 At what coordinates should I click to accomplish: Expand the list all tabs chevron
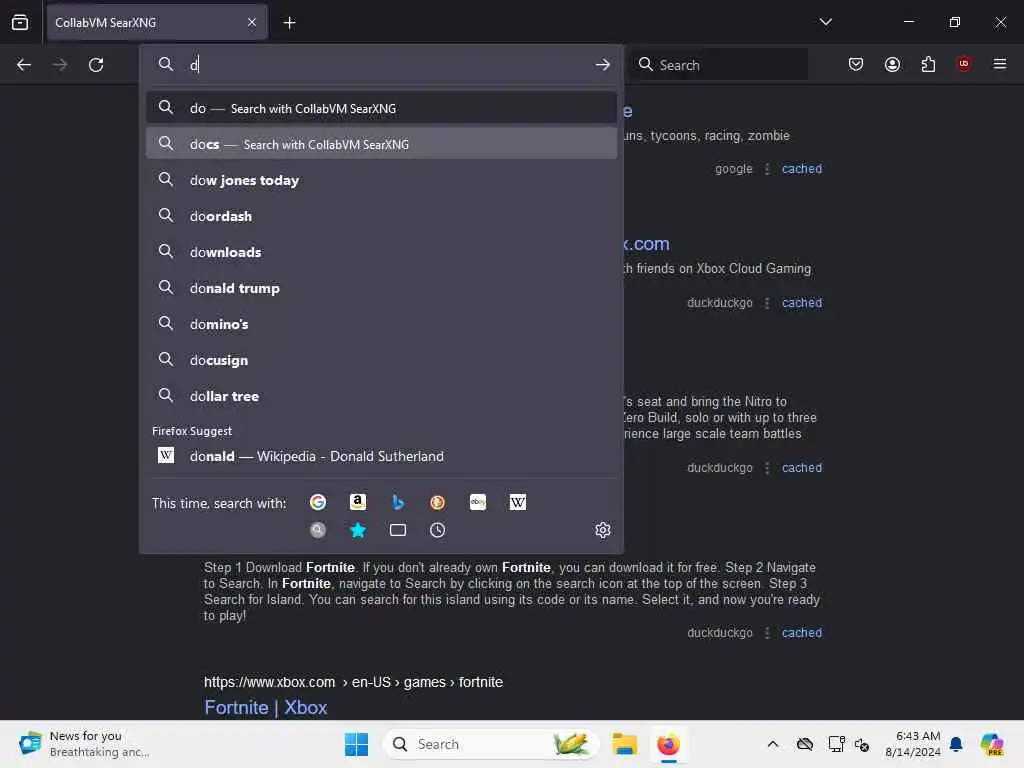pos(825,22)
